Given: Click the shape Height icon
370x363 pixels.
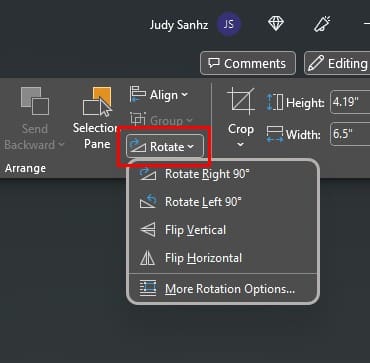Looking at the screenshot, I should (275, 102).
